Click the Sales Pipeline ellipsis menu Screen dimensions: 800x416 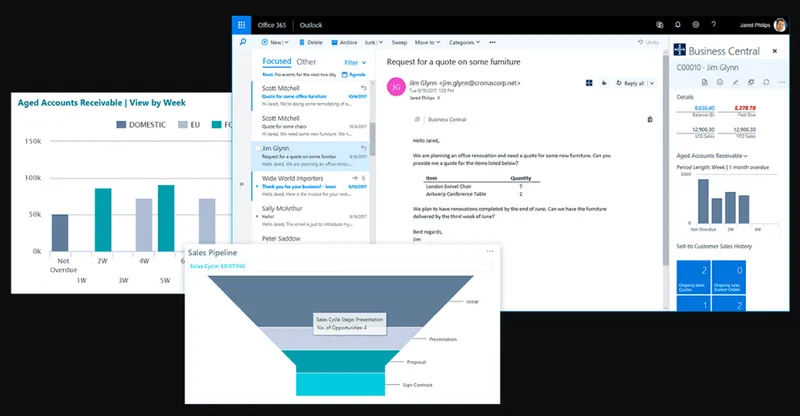(490, 251)
